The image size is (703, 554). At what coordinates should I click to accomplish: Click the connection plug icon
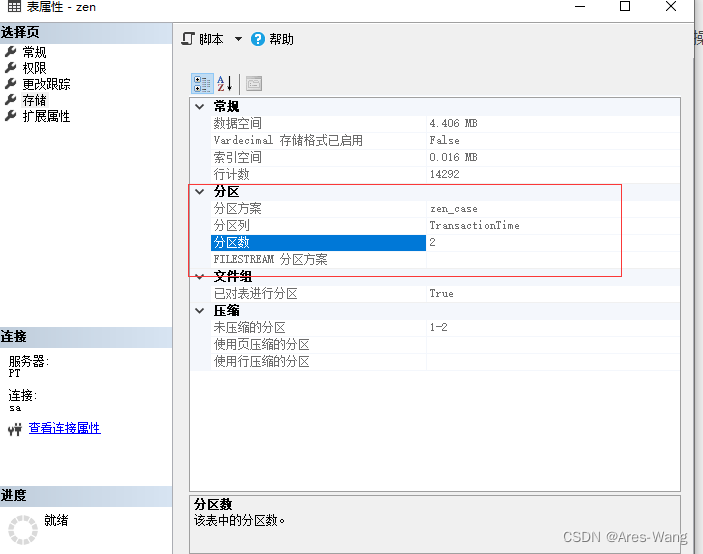click(15, 429)
